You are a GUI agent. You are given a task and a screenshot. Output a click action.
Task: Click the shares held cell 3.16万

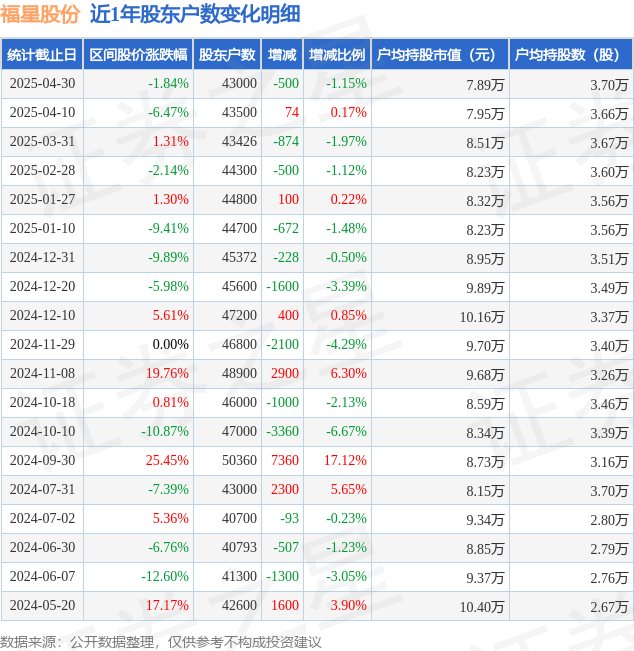[x=609, y=462]
